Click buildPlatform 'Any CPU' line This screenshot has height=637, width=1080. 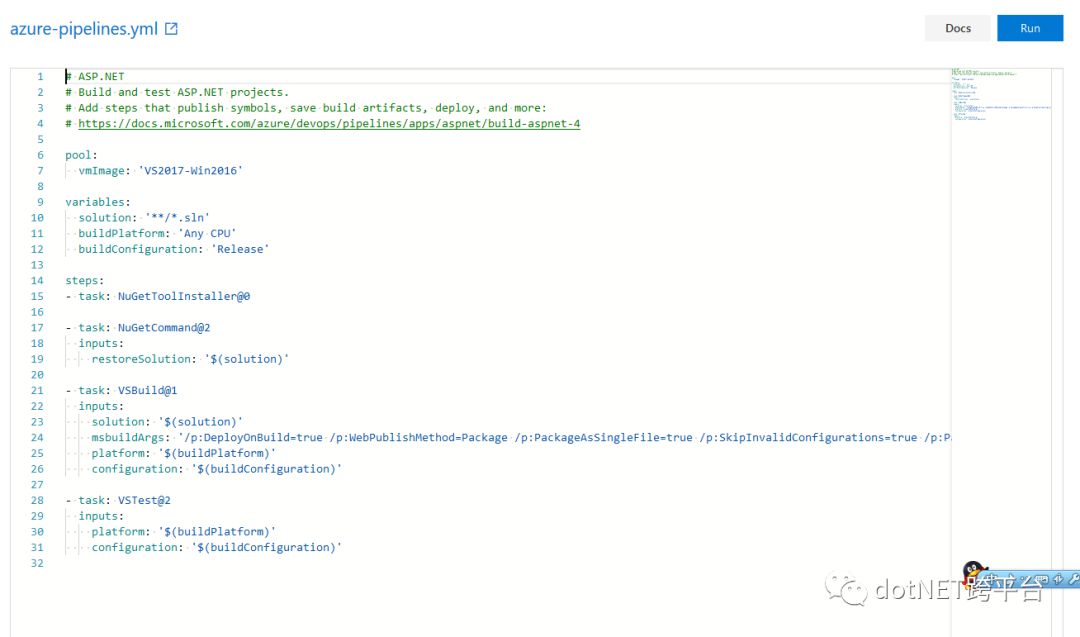tap(157, 233)
